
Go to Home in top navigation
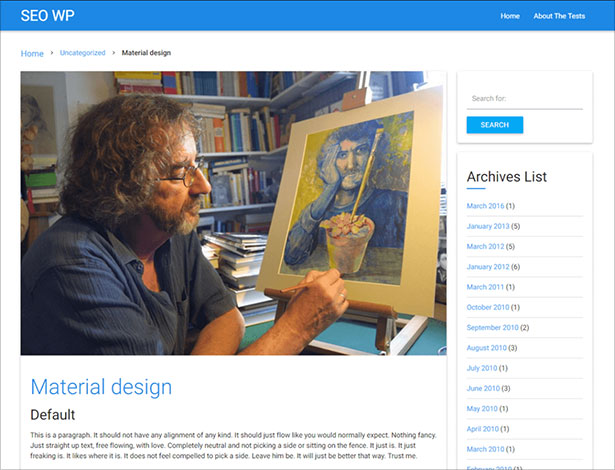click(510, 16)
